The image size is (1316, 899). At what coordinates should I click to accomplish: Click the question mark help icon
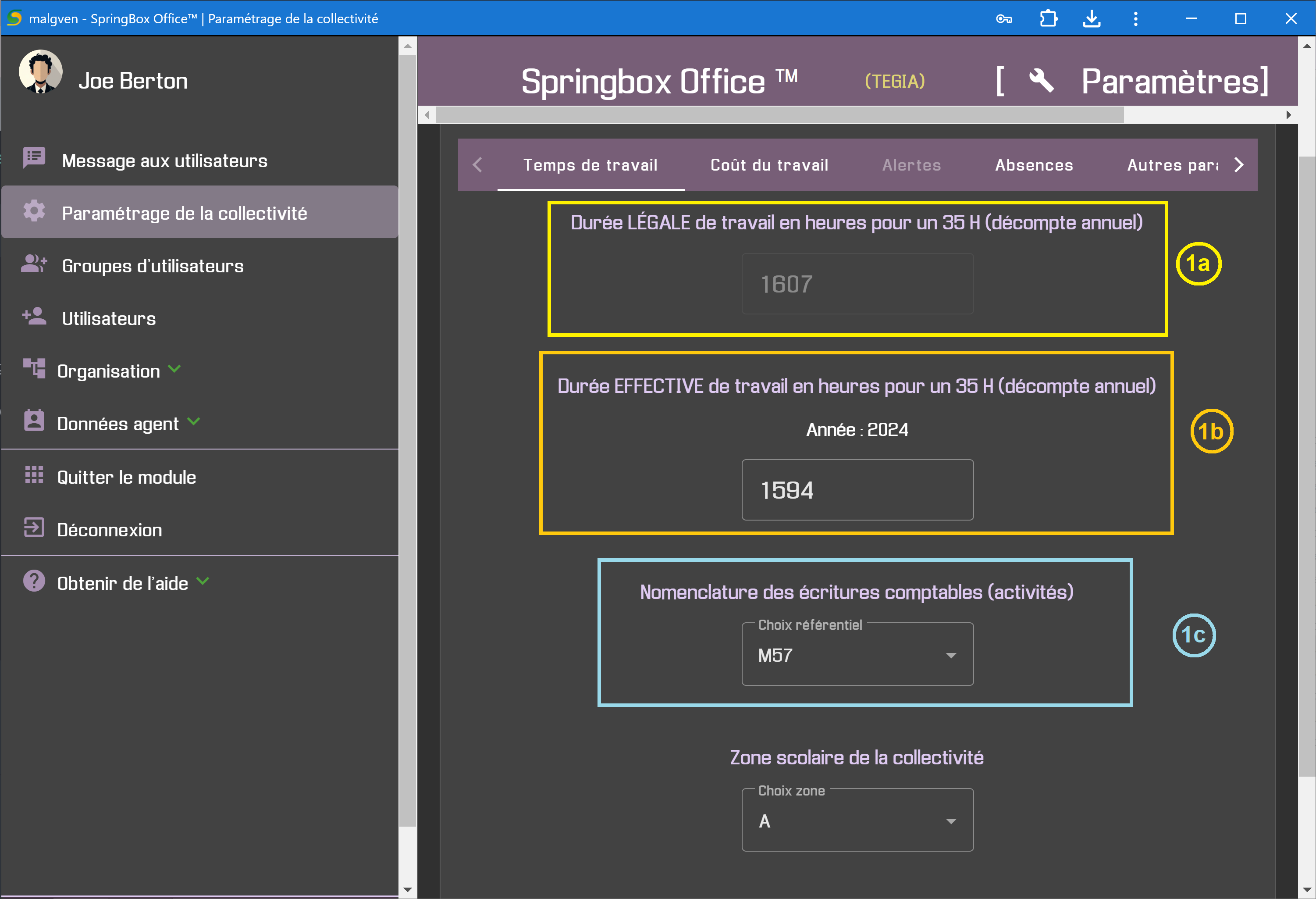tap(34, 581)
